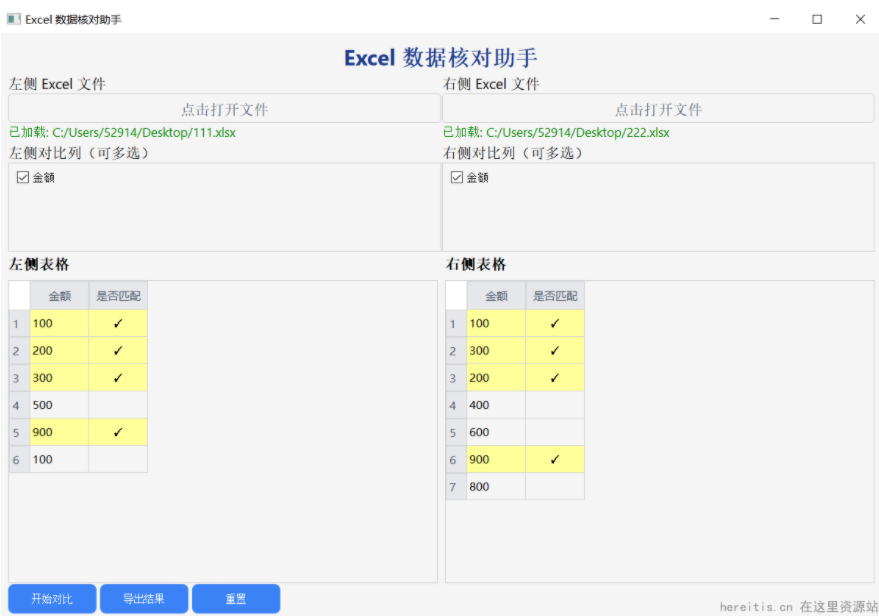Select right table cell with value 400
The image size is (879, 616).
pos(496,405)
